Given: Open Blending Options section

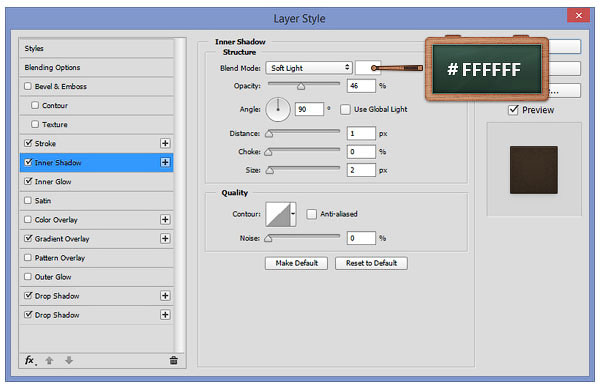Looking at the screenshot, I should [96, 67].
